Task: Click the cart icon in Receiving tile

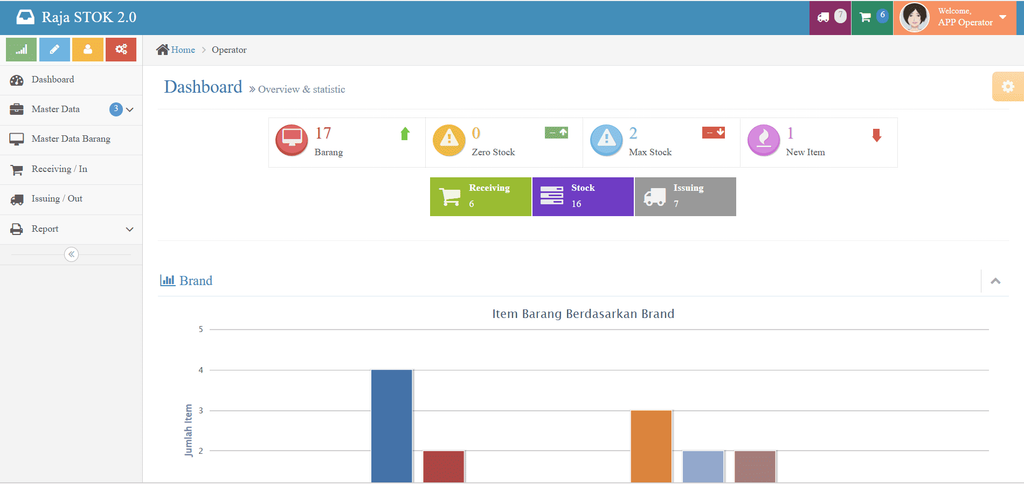Action: tap(450, 197)
